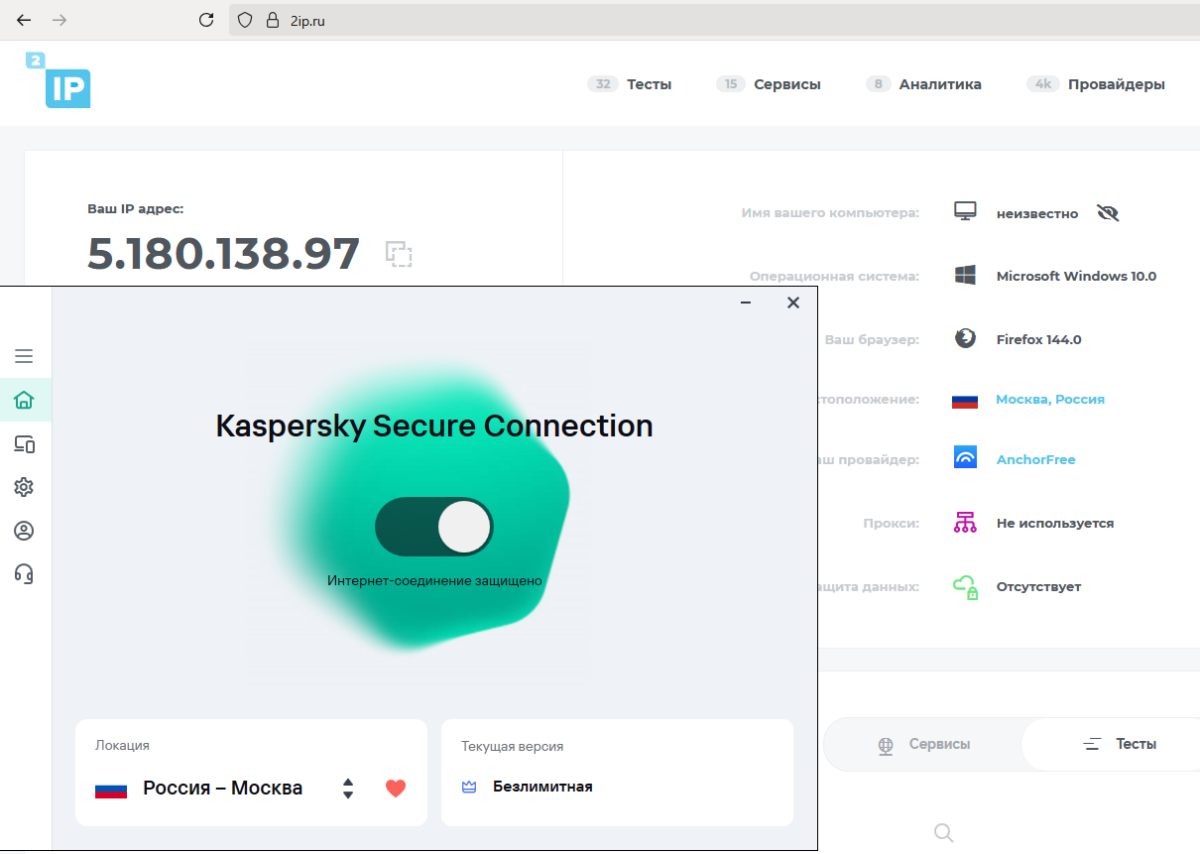Click the green cloud lock icon
This screenshot has height=854, width=1200.
[x=965, y=586]
